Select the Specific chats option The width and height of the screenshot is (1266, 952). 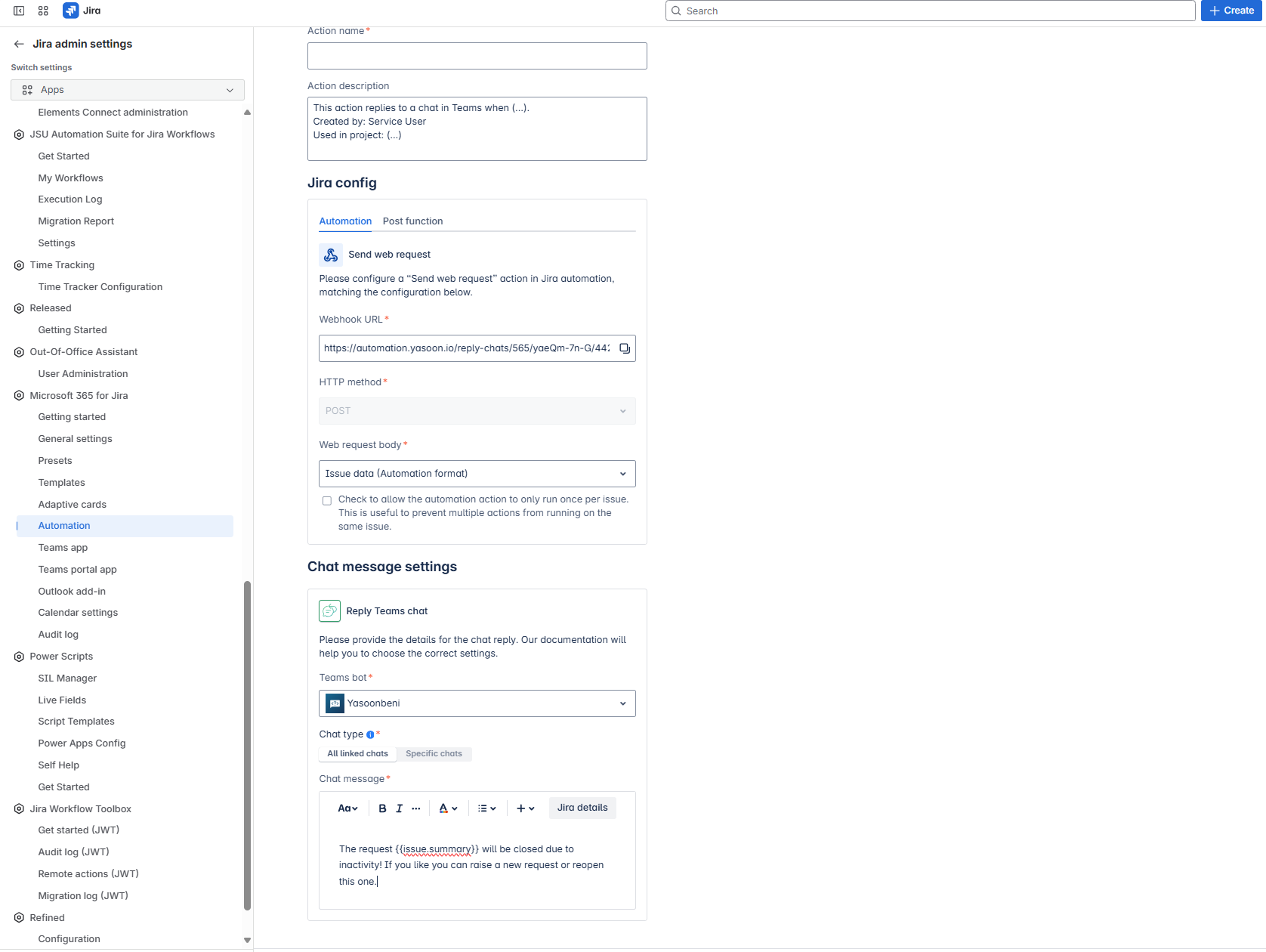click(434, 754)
